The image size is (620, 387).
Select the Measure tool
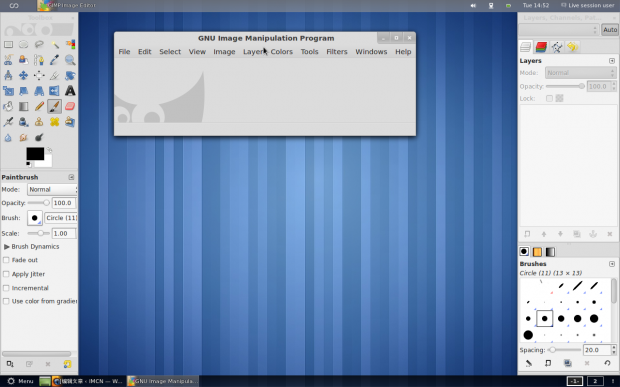8,75
